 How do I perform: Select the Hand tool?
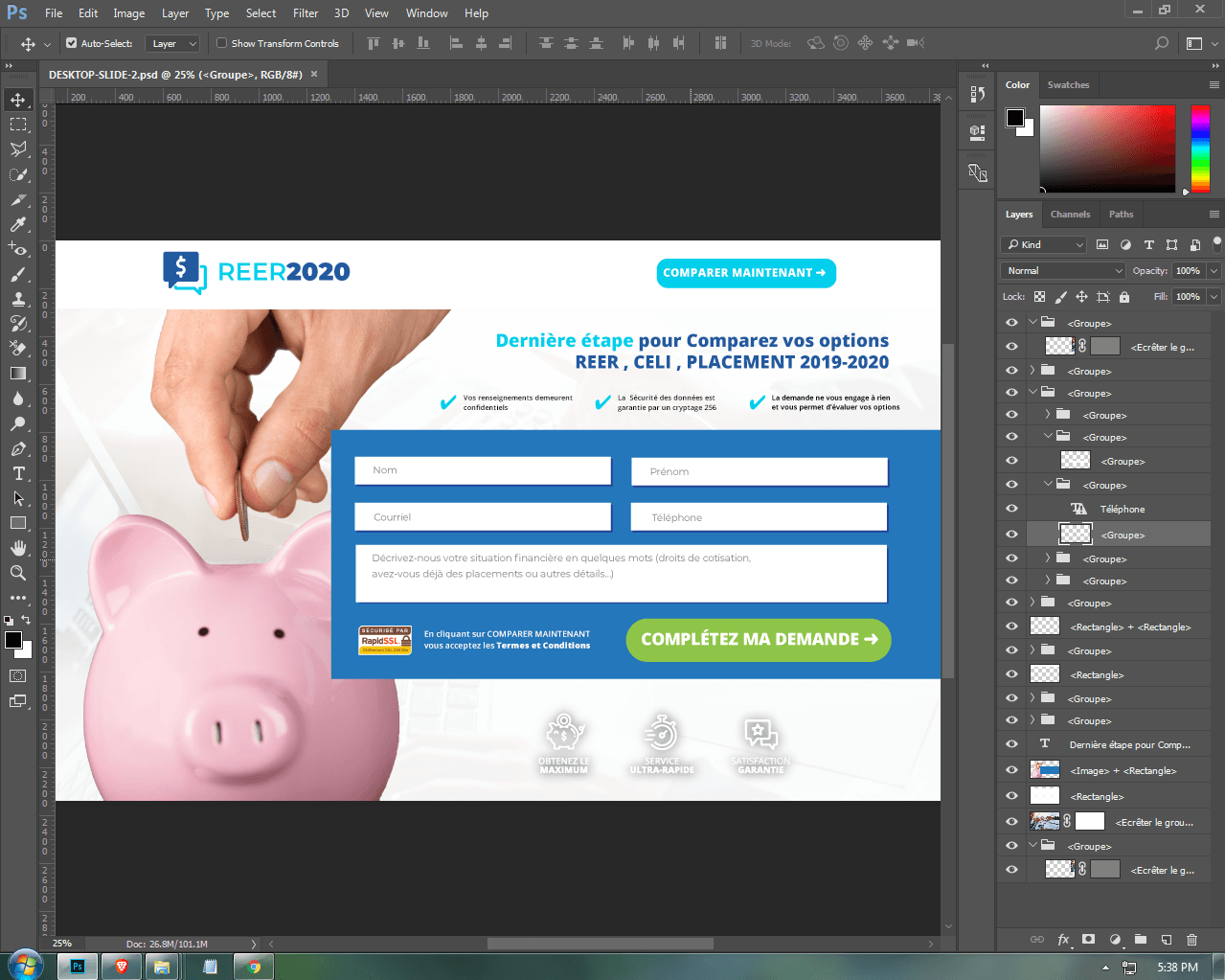(18, 548)
